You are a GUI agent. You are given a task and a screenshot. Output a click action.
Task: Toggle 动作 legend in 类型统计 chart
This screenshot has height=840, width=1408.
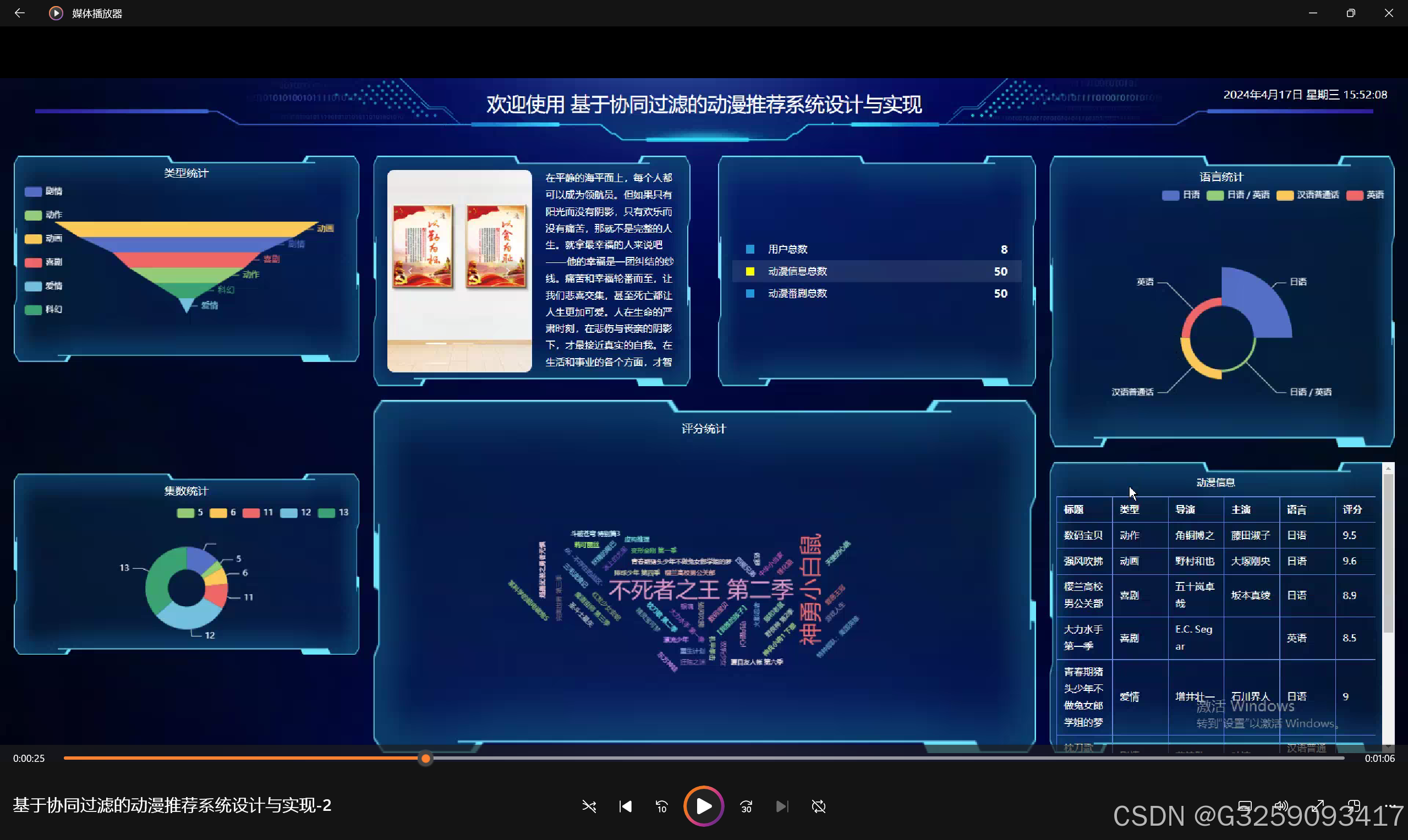click(43, 215)
